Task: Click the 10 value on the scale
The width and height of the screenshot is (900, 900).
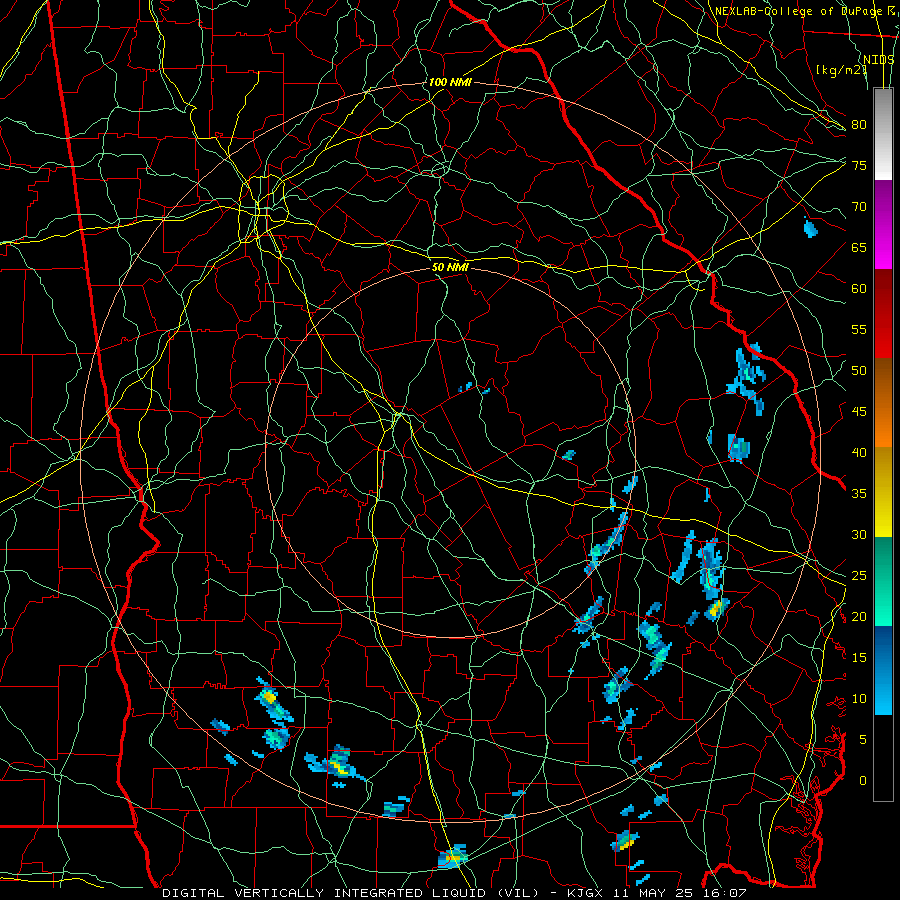Action: pyautogui.click(x=859, y=699)
